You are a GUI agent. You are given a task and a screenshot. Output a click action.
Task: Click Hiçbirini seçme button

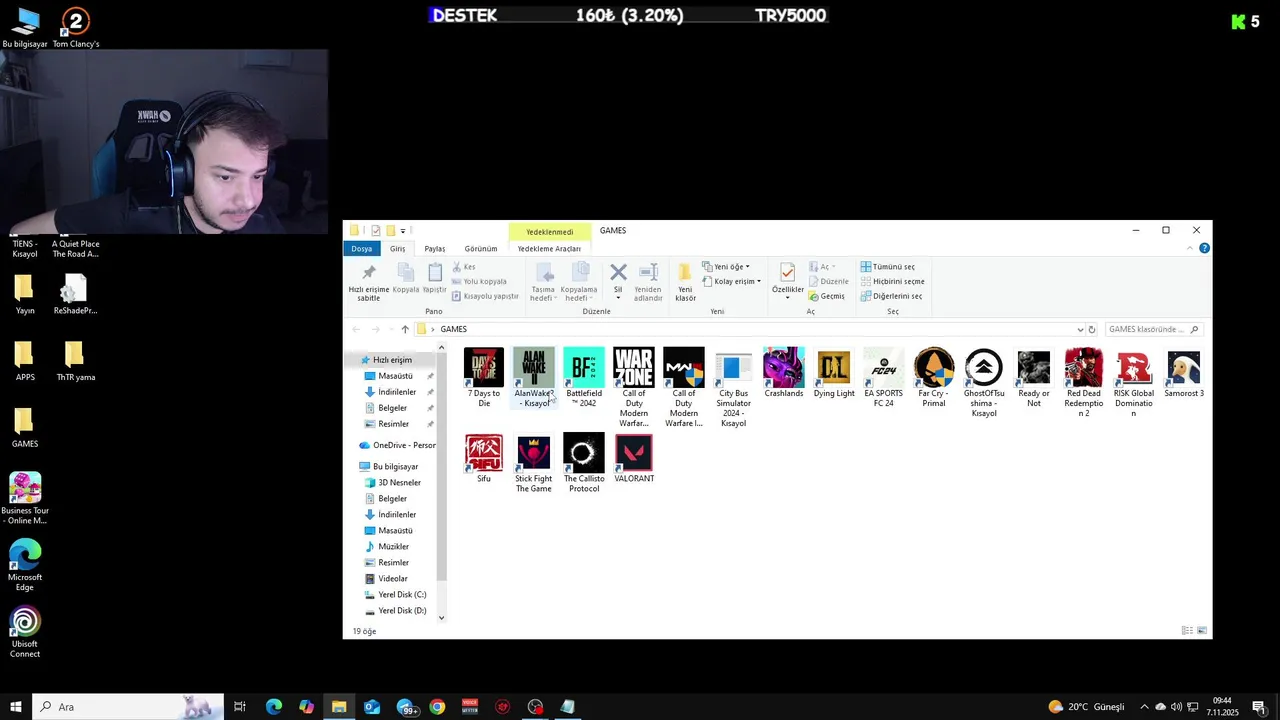pyautogui.click(x=893, y=282)
